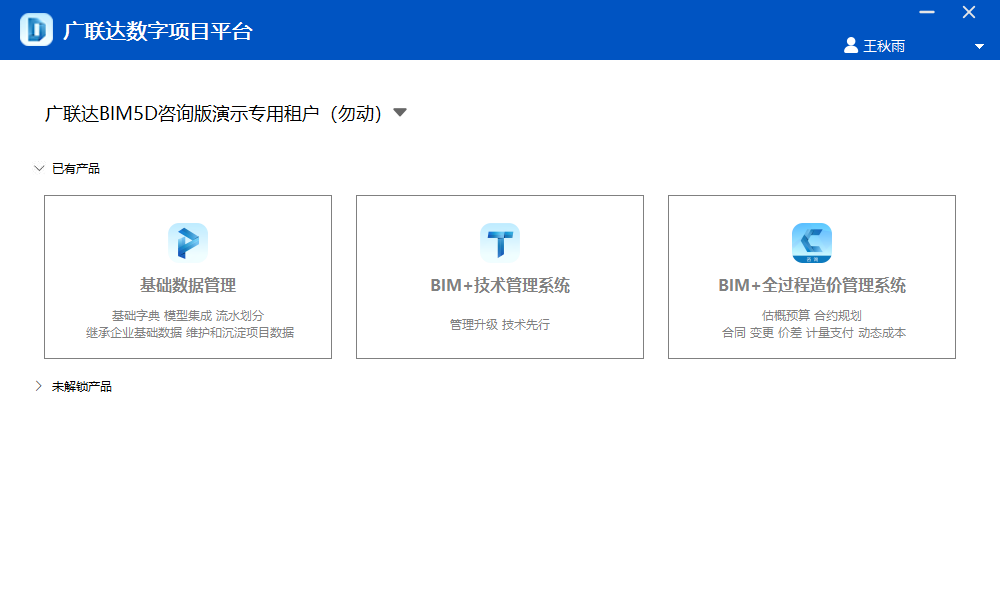Viewport: 1000px width, 600px height.
Task: Minimize the platform window
Action: coord(927,12)
